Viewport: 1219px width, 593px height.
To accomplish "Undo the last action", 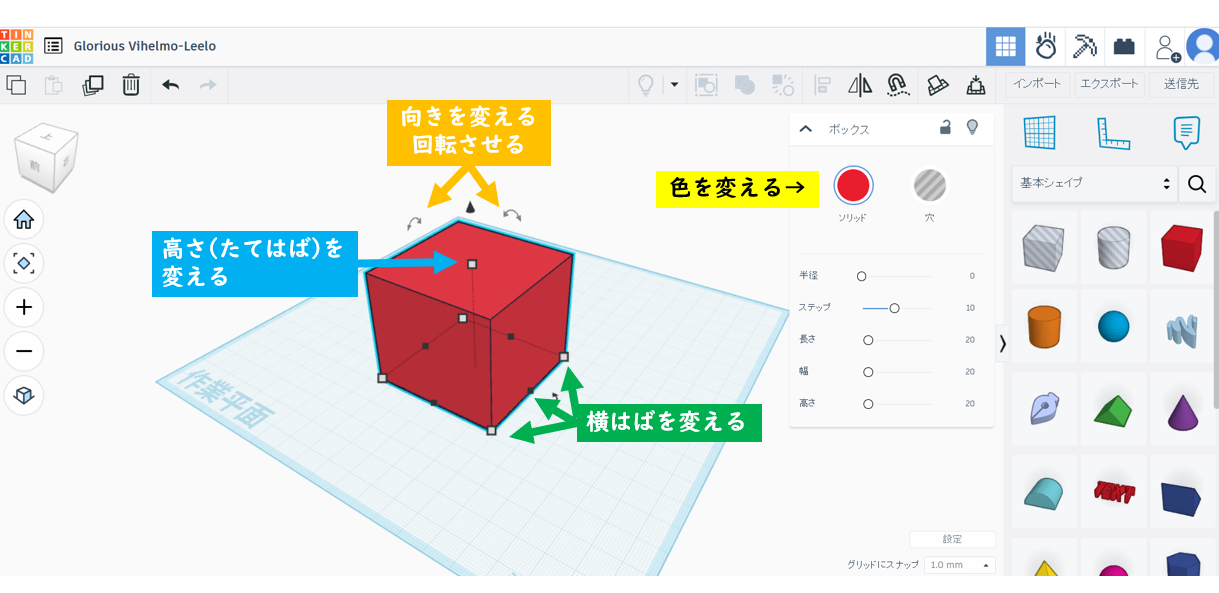I will (x=171, y=85).
